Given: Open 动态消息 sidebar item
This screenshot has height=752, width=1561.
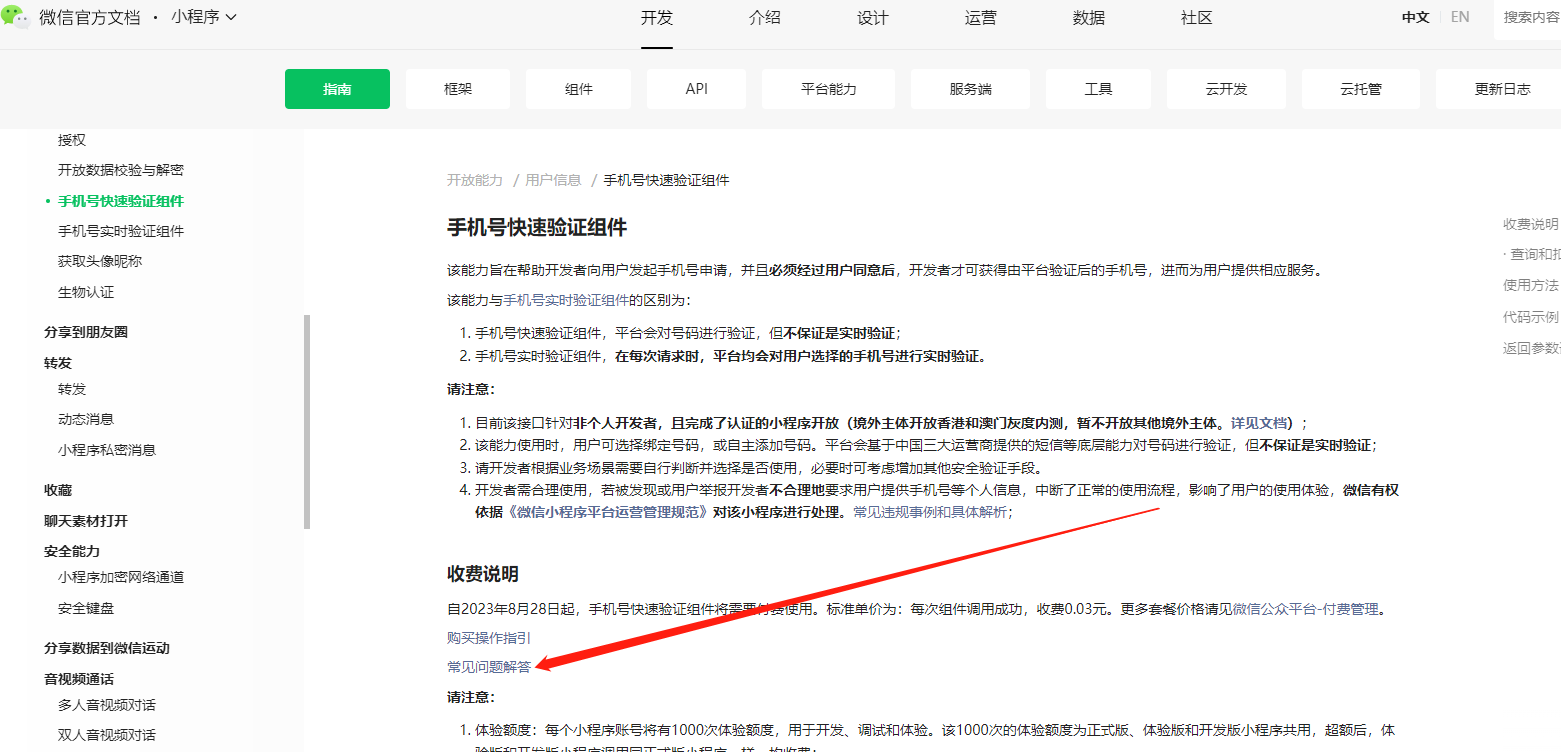Looking at the screenshot, I should pyautogui.click(x=86, y=419).
